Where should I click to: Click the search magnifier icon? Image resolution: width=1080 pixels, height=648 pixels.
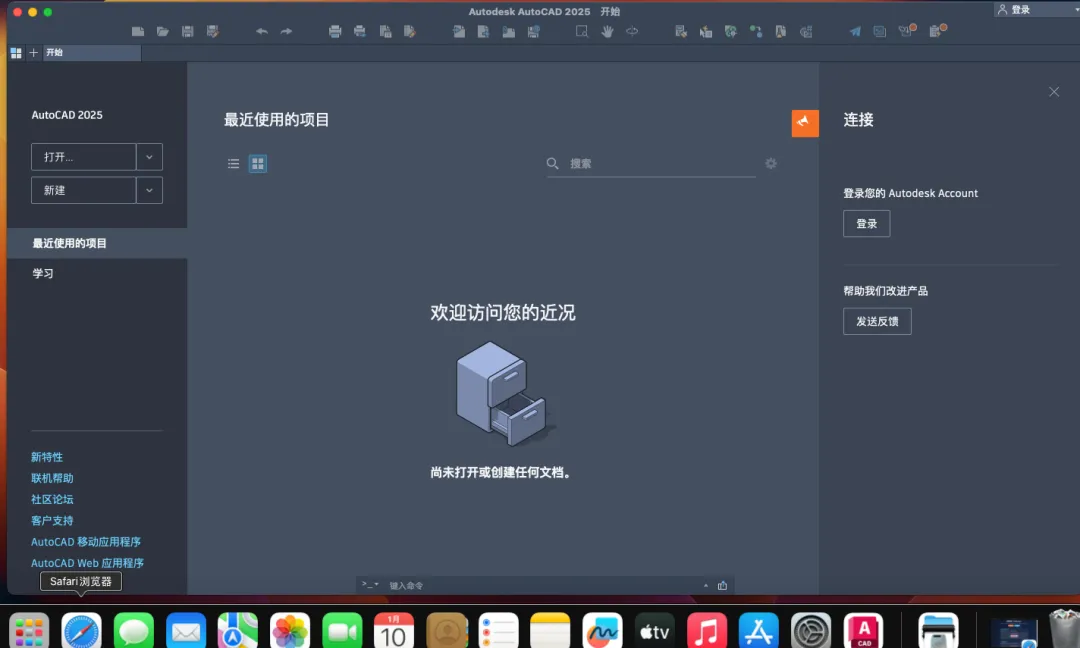(552, 163)
